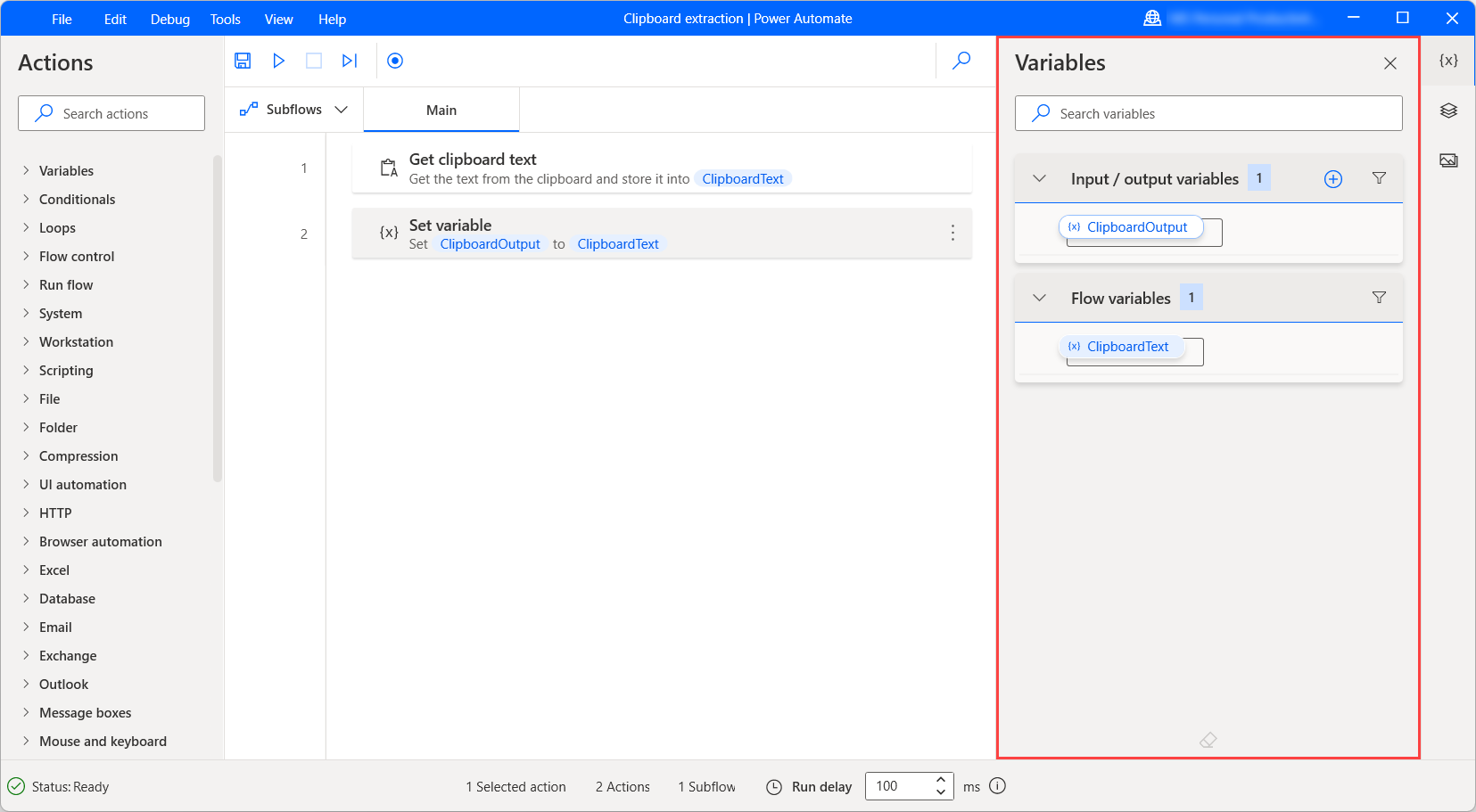Start the flow recorder
Viewport: 1476px width, 812px height.
(x=394, y=60)
